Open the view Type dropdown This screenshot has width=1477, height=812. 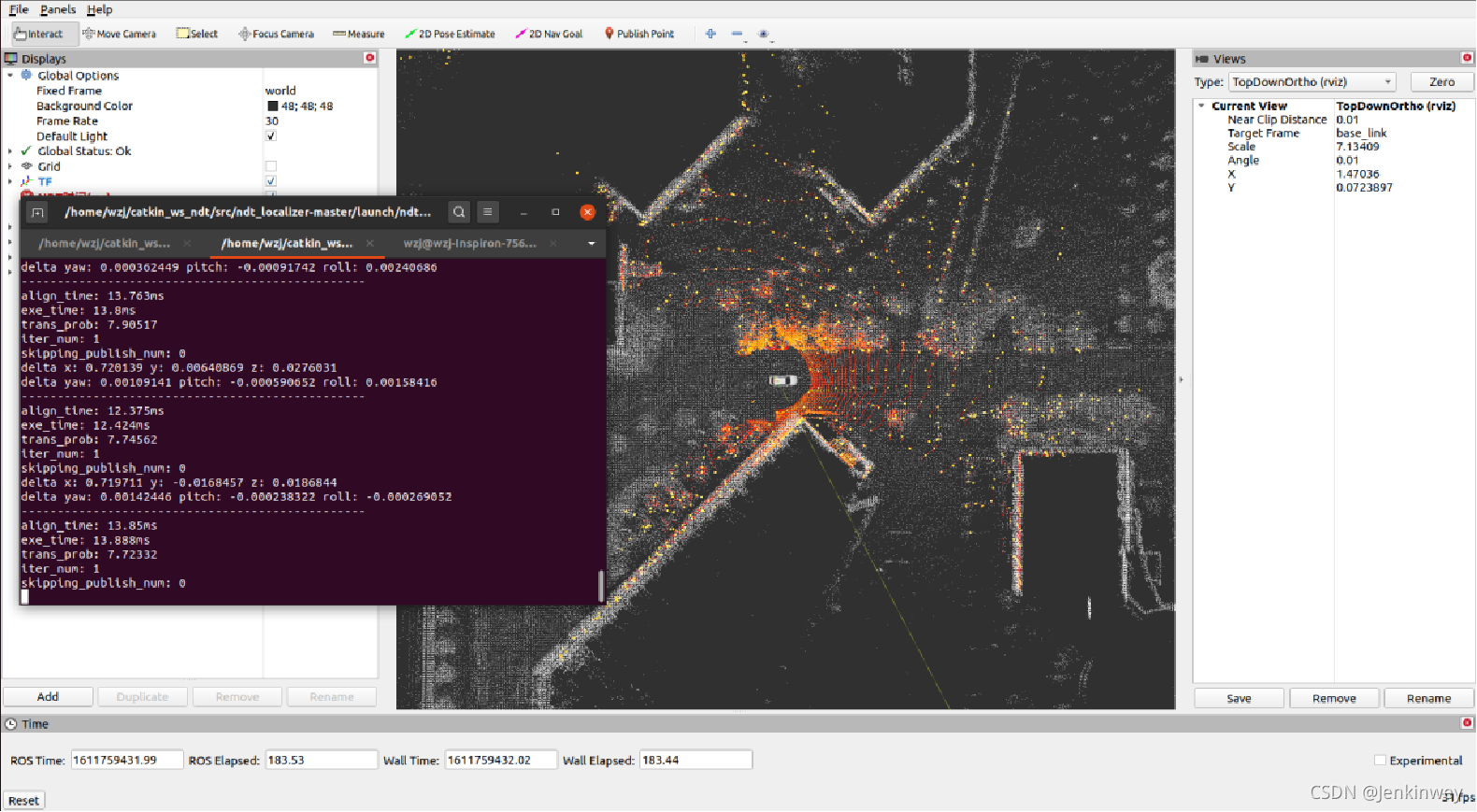tap(1312, 82)
